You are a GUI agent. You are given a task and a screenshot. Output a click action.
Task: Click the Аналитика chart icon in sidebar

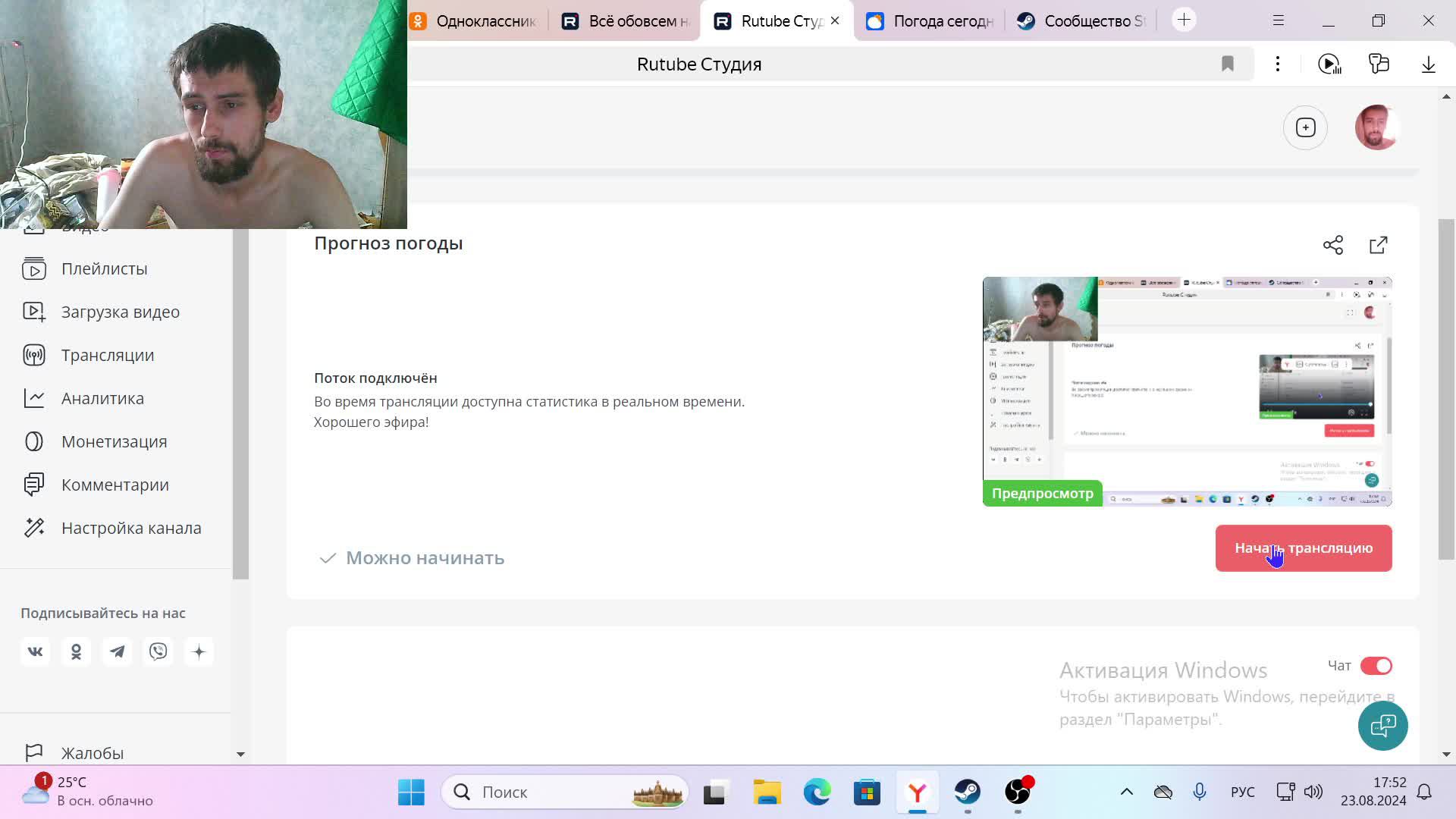35,398
